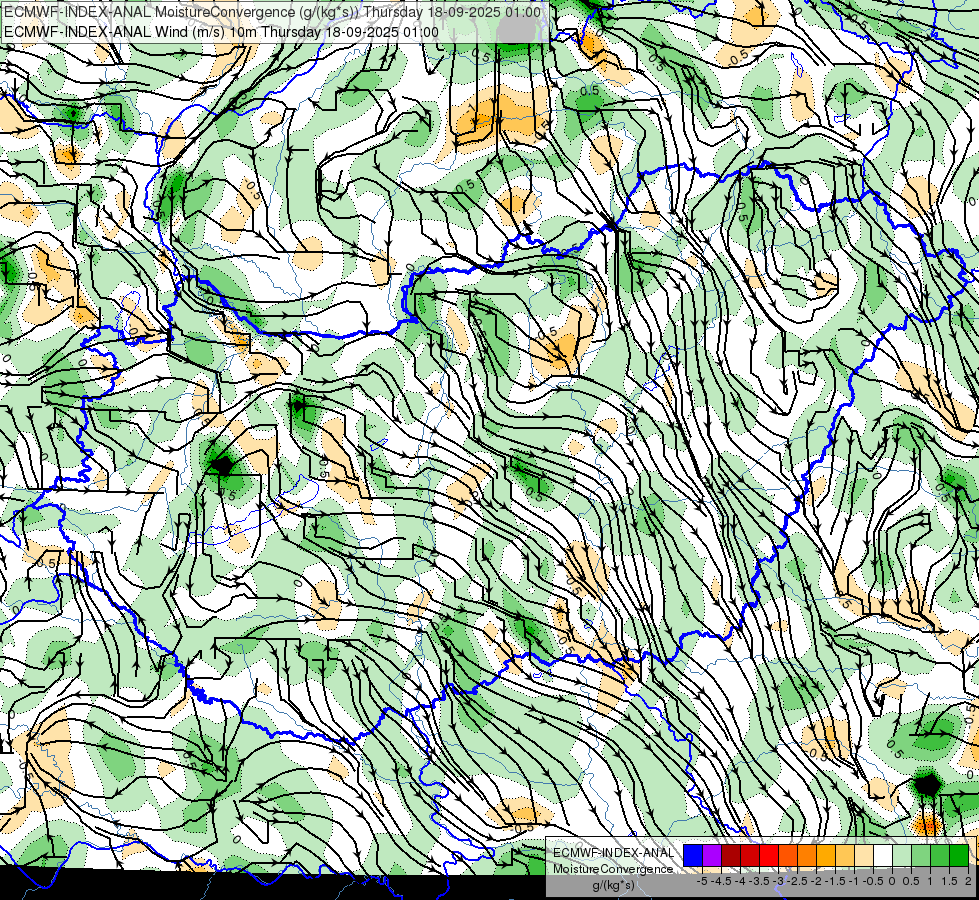
Task: Click the darkest green swatch between 1.5 and 2
Action: [959, 856]
